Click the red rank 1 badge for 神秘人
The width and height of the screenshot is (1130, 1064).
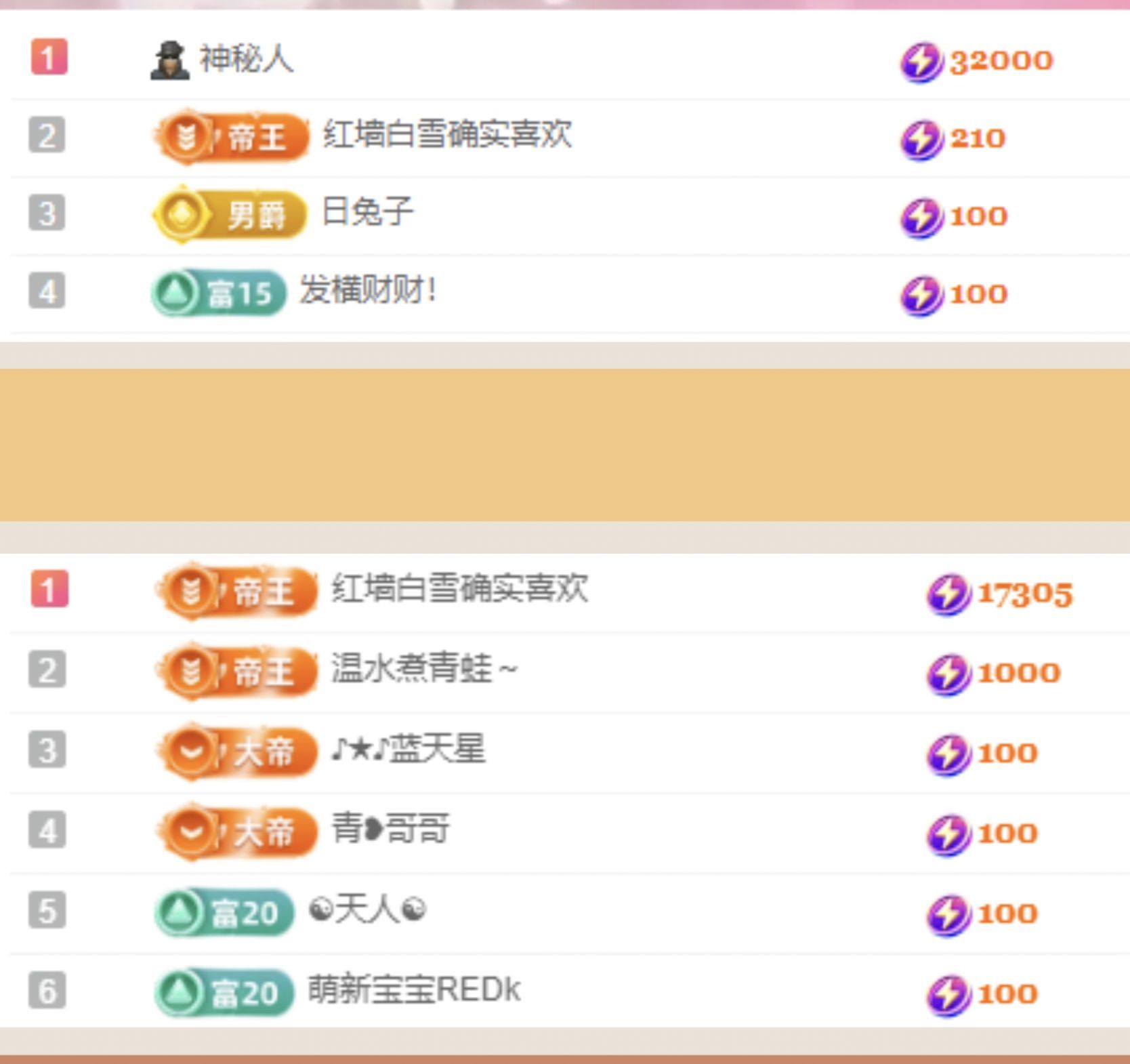49,57
